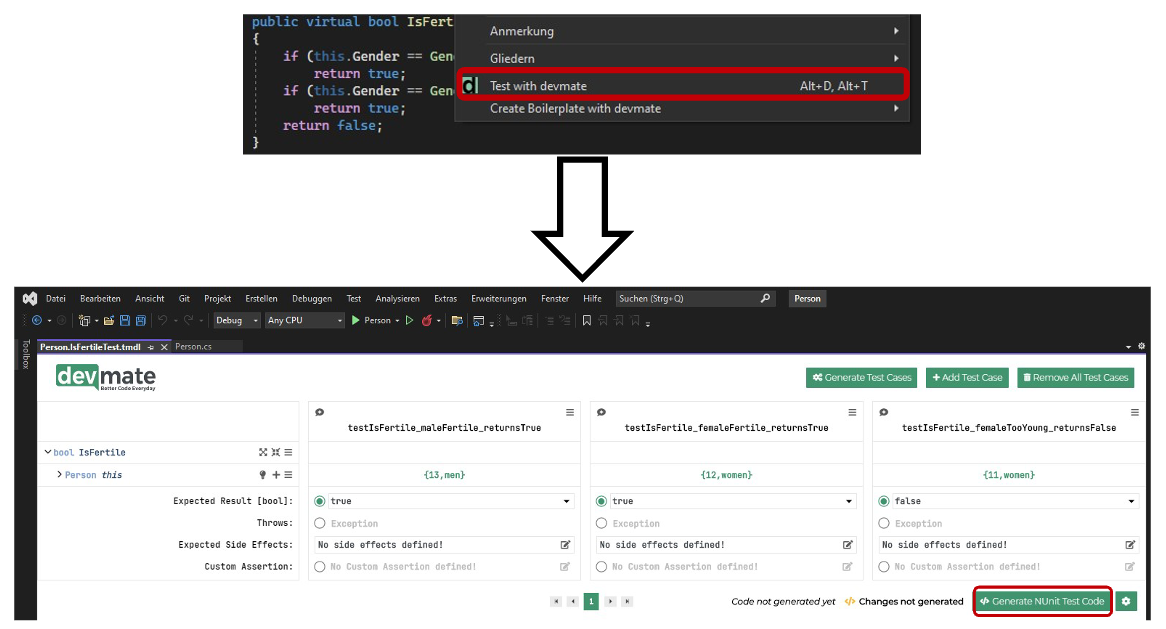Image resolution: width=1166 pixels, height=629 pixels.
Task: Open the Datei menu
Action: point(56,298)
